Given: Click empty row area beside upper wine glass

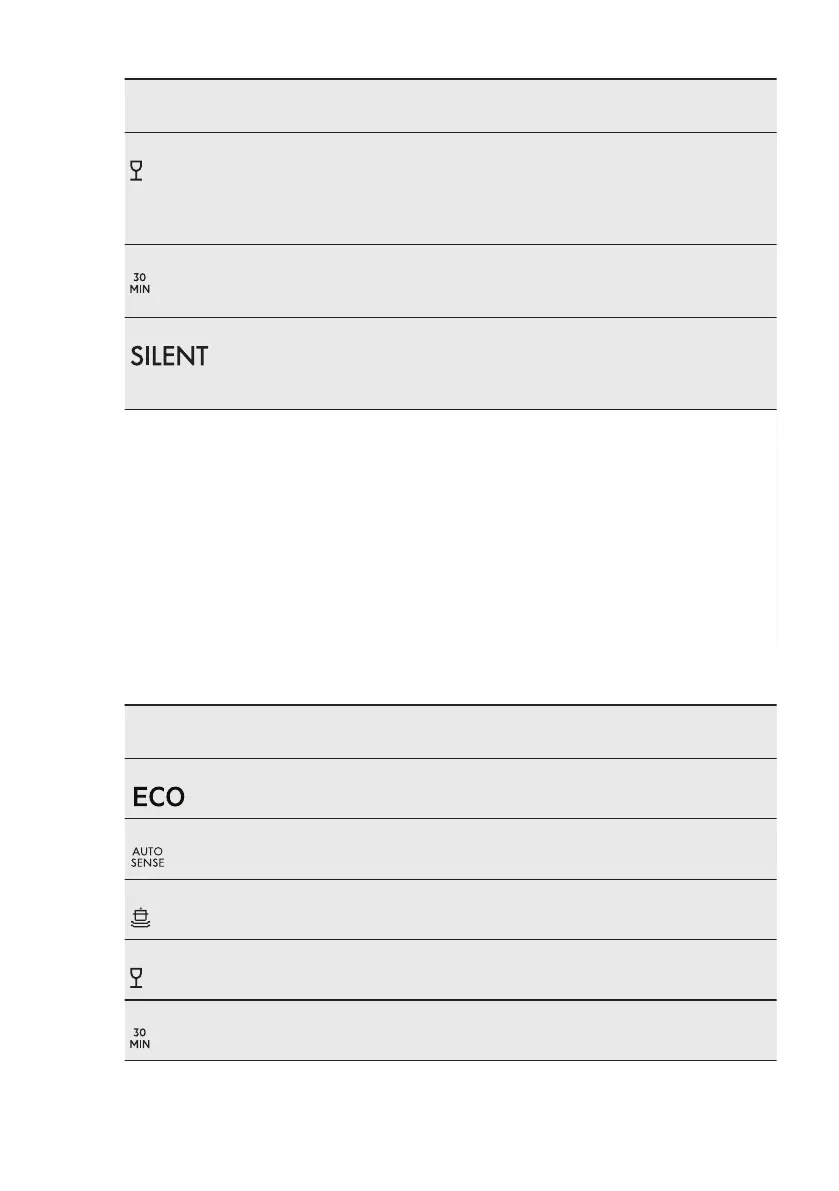Looking at the screenshot, I should [480, 188].
